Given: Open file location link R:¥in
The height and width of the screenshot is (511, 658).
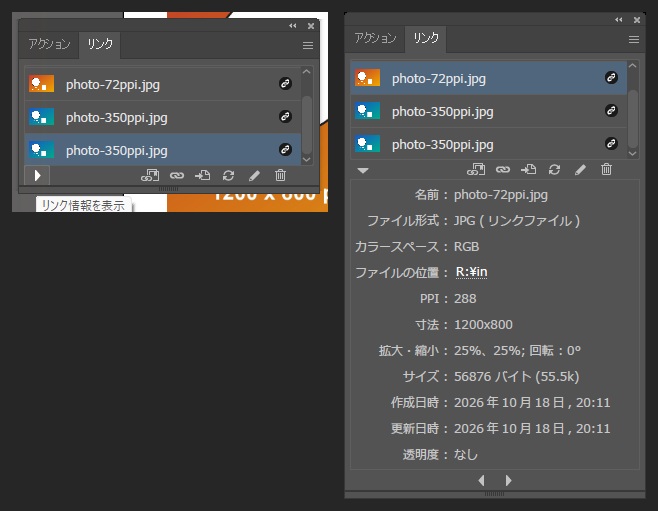Looking at the screenshot, I should pos(471,272).
